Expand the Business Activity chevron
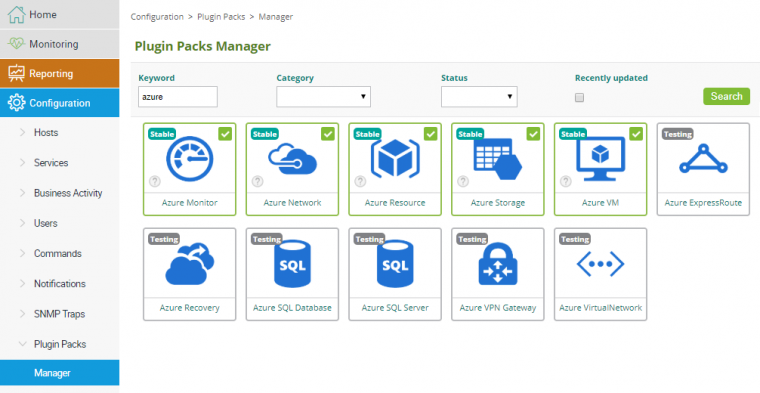 22,193
